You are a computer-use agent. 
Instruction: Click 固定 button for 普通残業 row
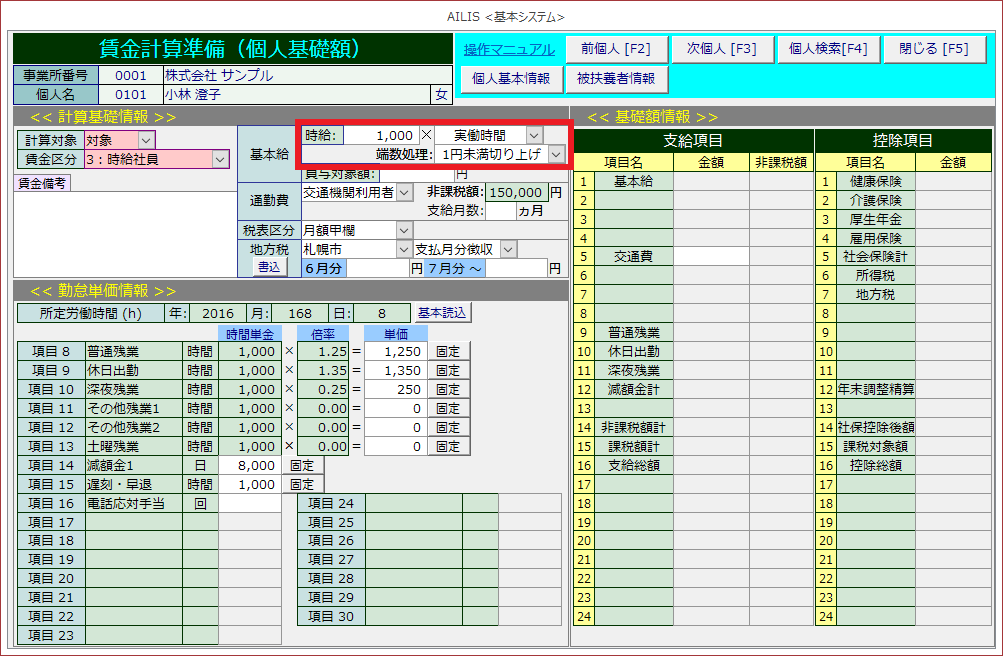pyautogui.click(x=448, y=351)
